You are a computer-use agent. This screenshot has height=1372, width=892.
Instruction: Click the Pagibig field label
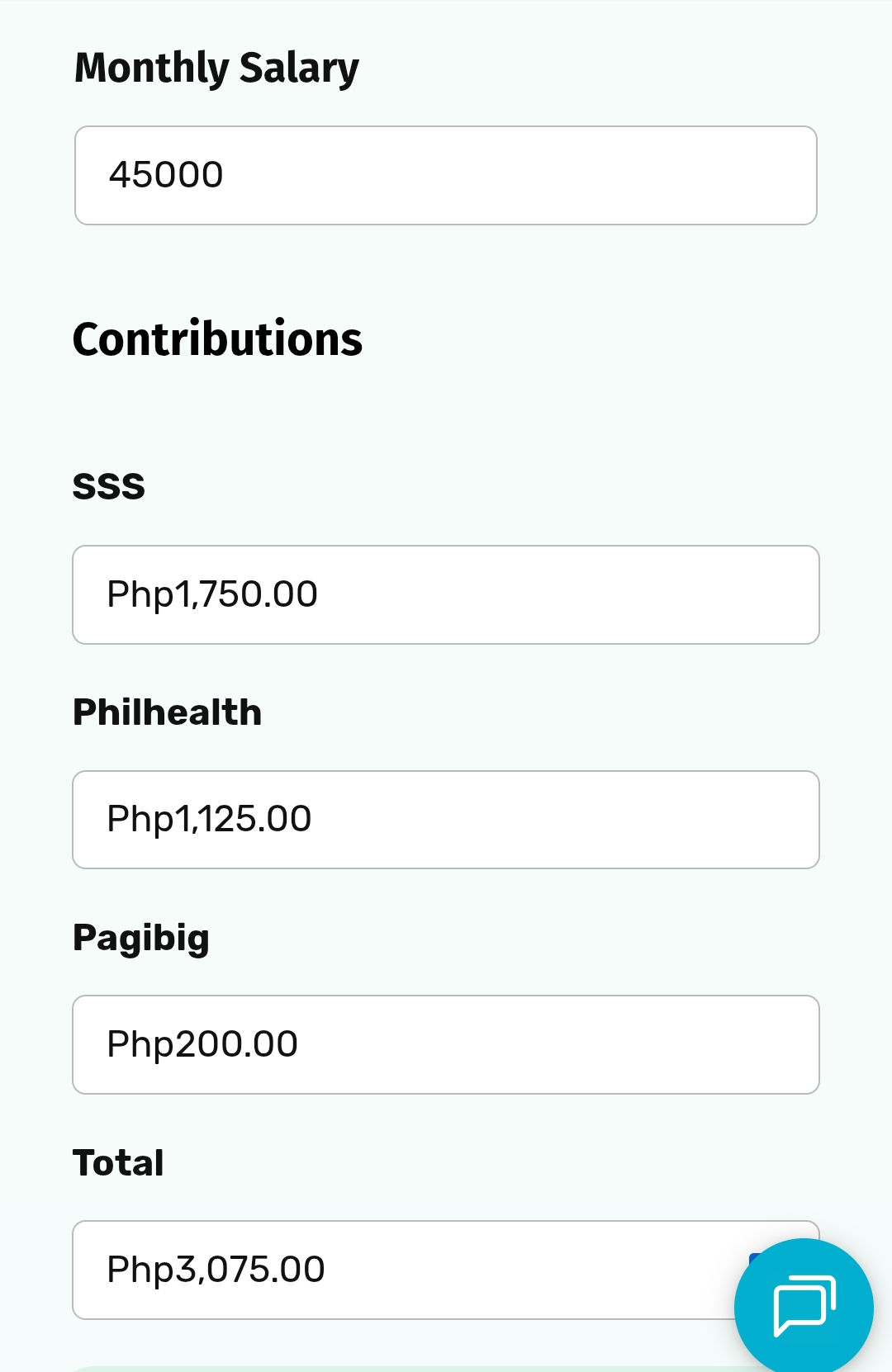pos(141,938)
